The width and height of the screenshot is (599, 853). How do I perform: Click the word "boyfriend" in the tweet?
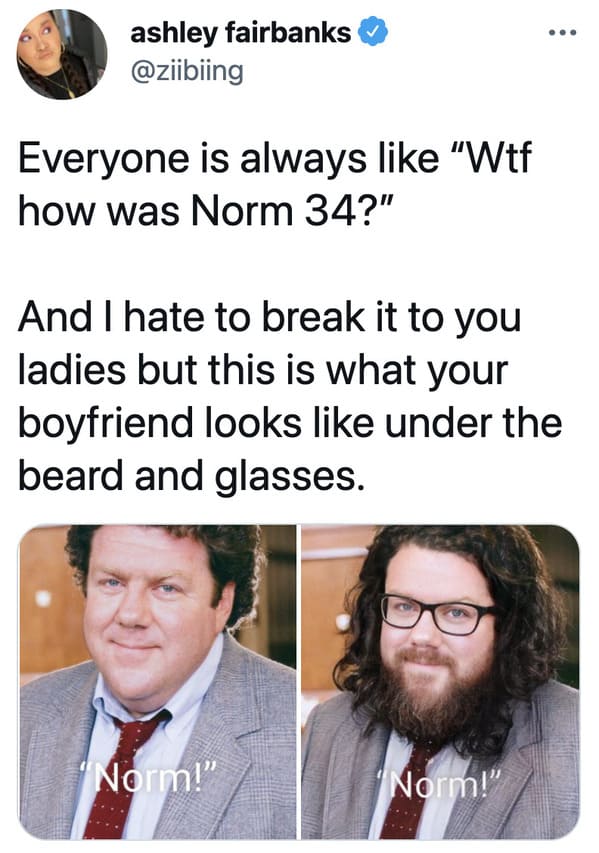pos(106,422)
